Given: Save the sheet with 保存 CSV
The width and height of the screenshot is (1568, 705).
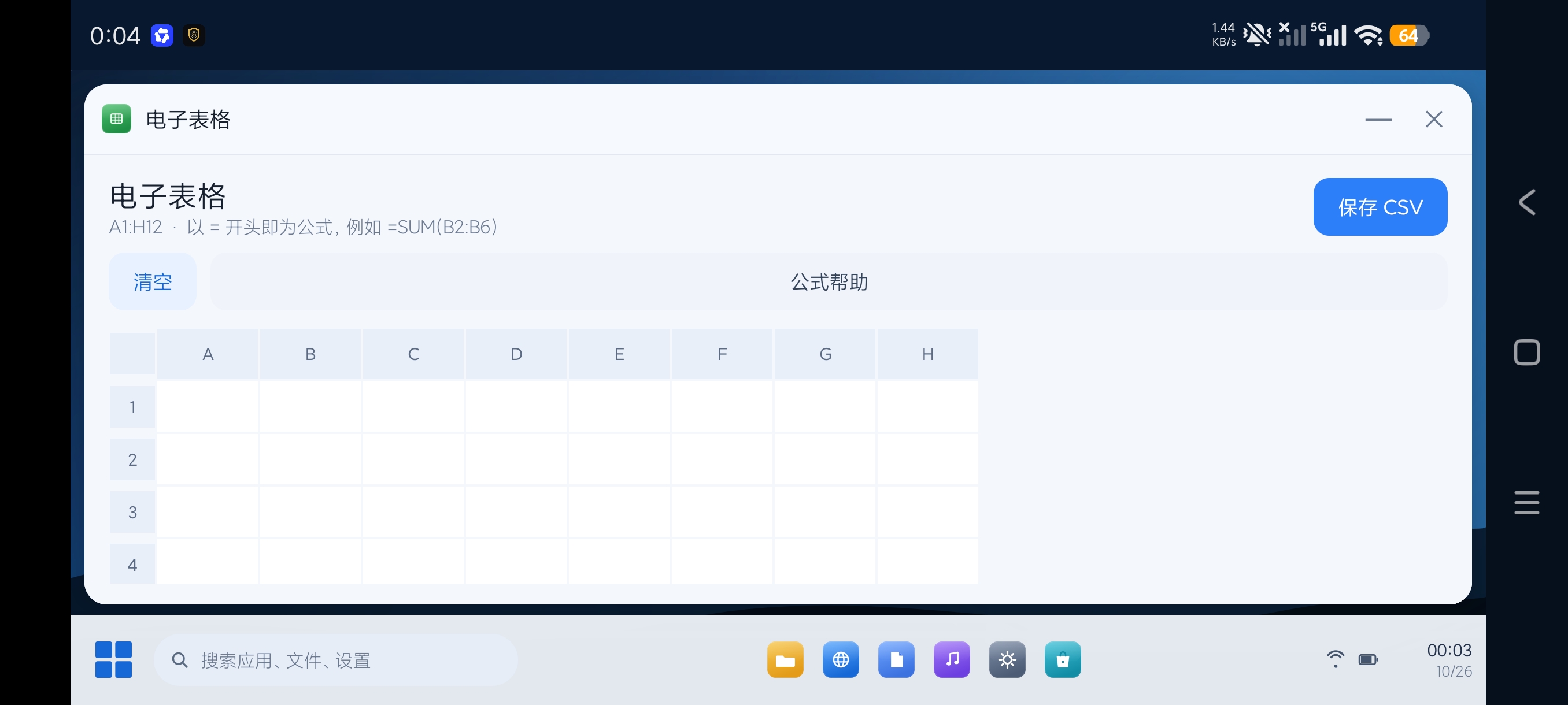Looking at the screenshot, I should click(1380, 207).
